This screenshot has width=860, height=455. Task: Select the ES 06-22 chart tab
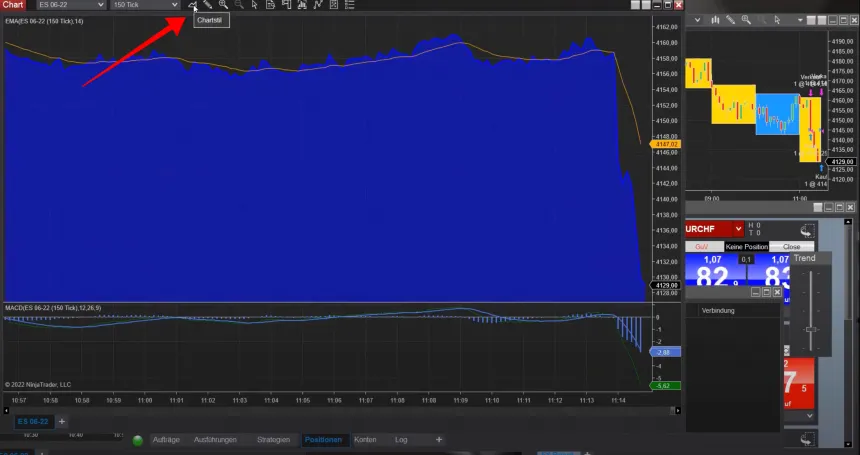33,422
